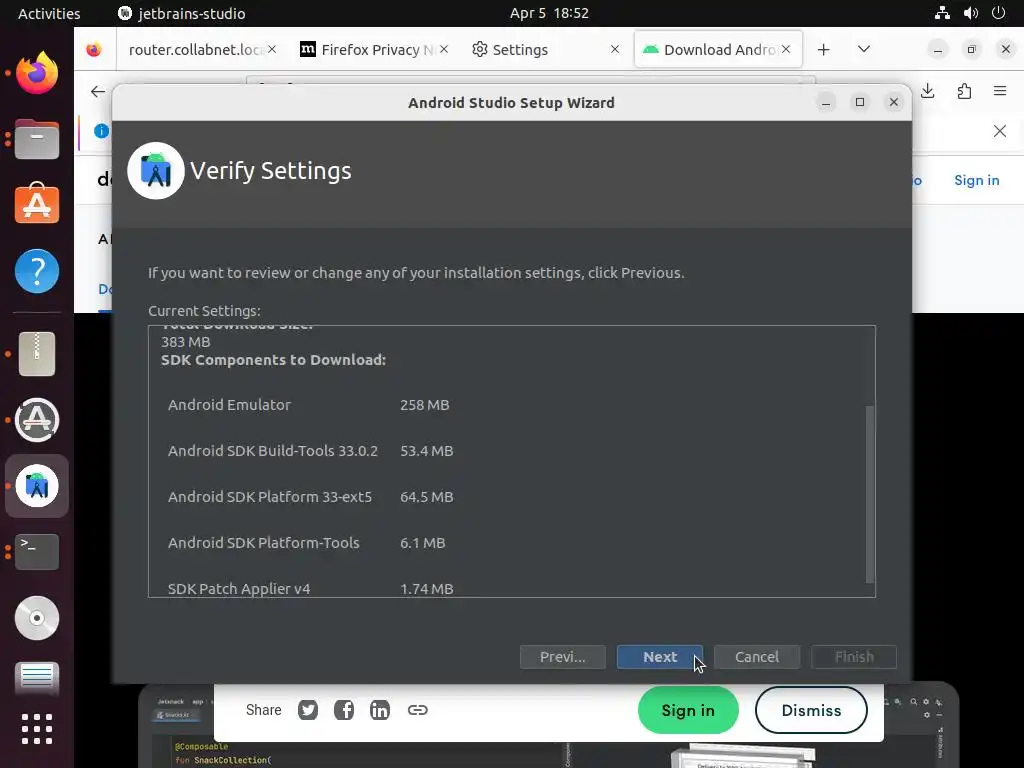This screenshot has width=1024, height=768.
Task: Open the disc drive icon in dock
Action: 37,618
